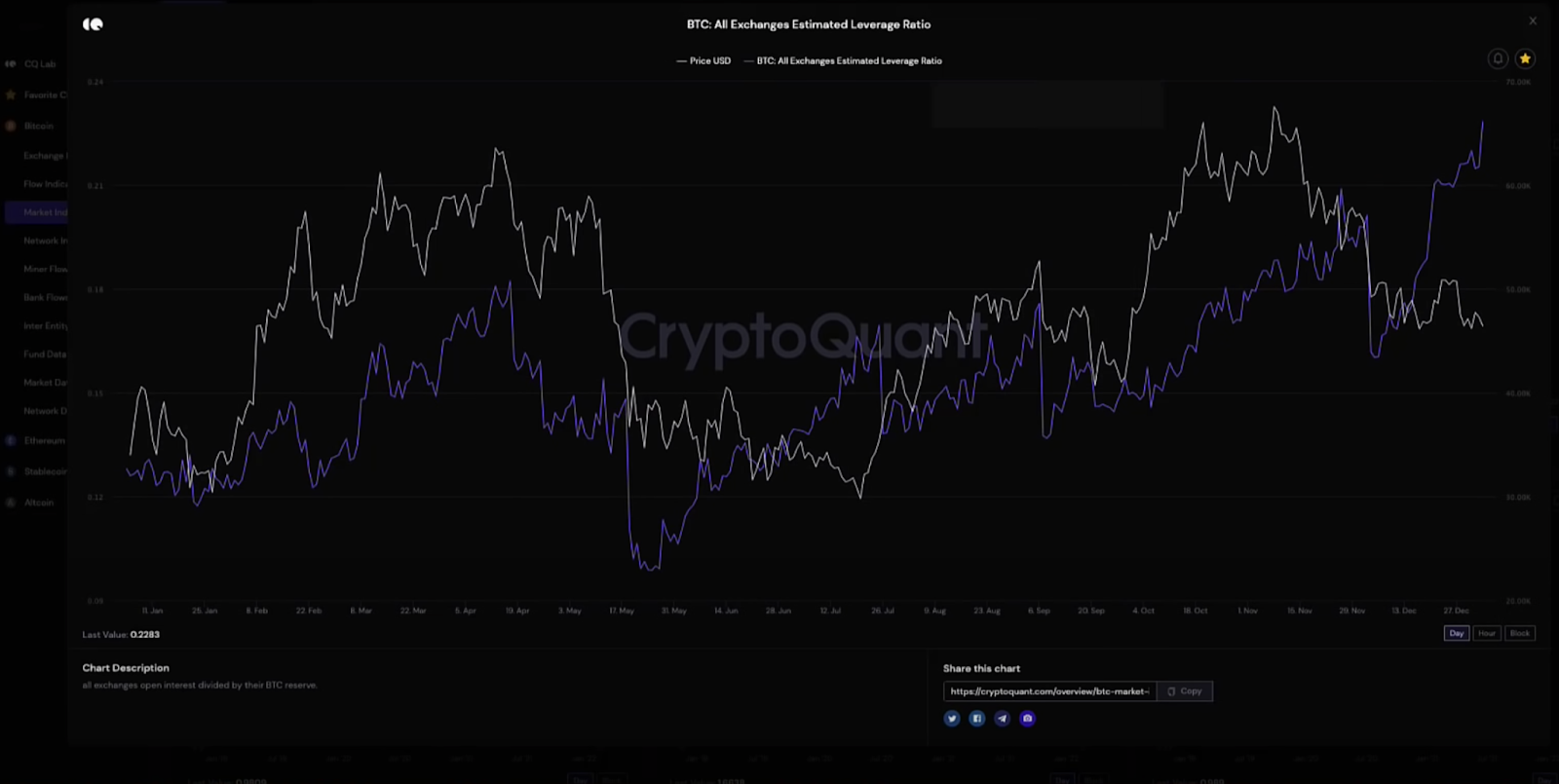Click the Stablecoin icon in sidebar
Viewport: 1559px width, 784px height.
click(x=11, y=471)
